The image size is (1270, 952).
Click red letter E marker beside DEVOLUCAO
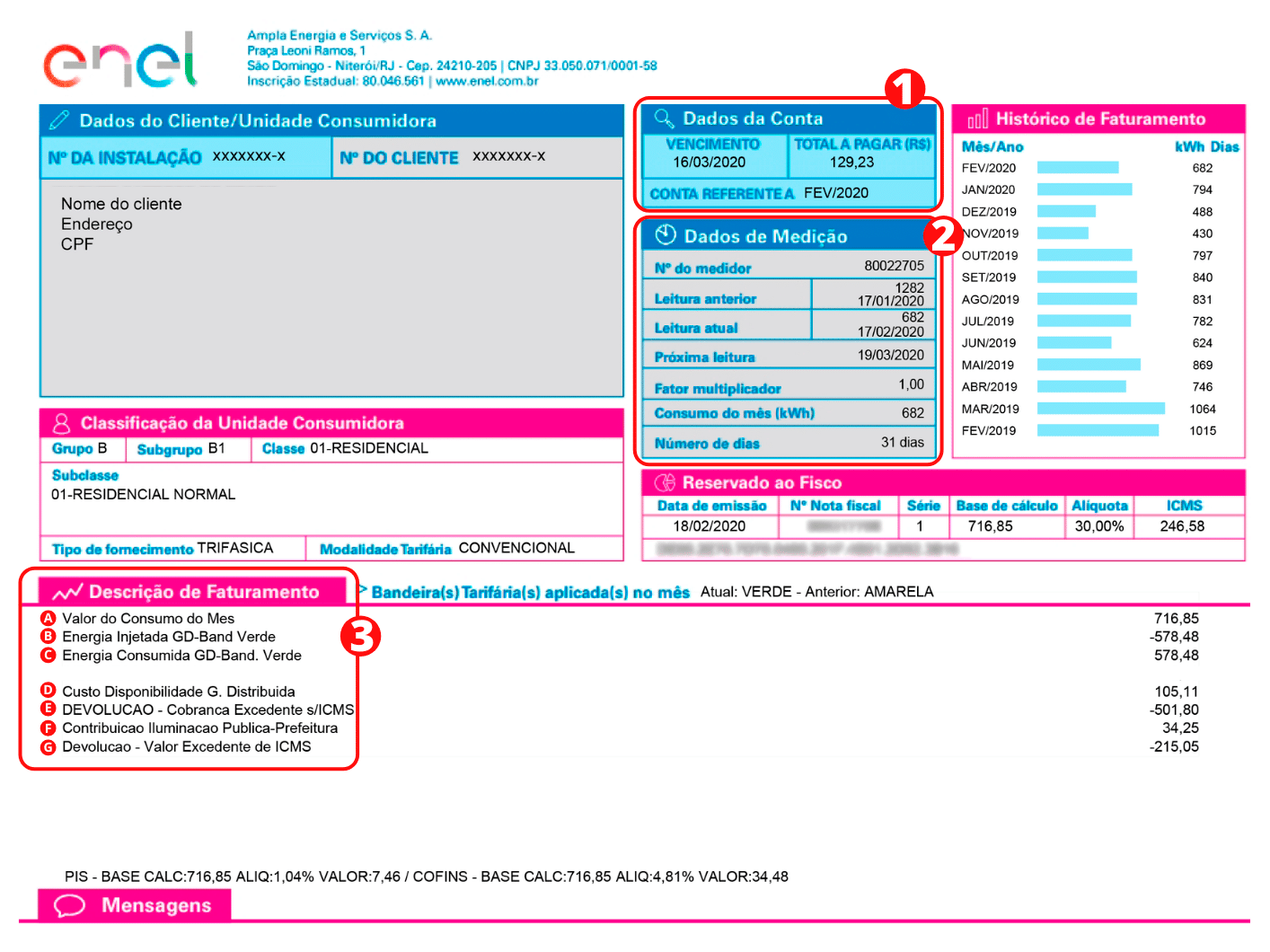(49, 709)
